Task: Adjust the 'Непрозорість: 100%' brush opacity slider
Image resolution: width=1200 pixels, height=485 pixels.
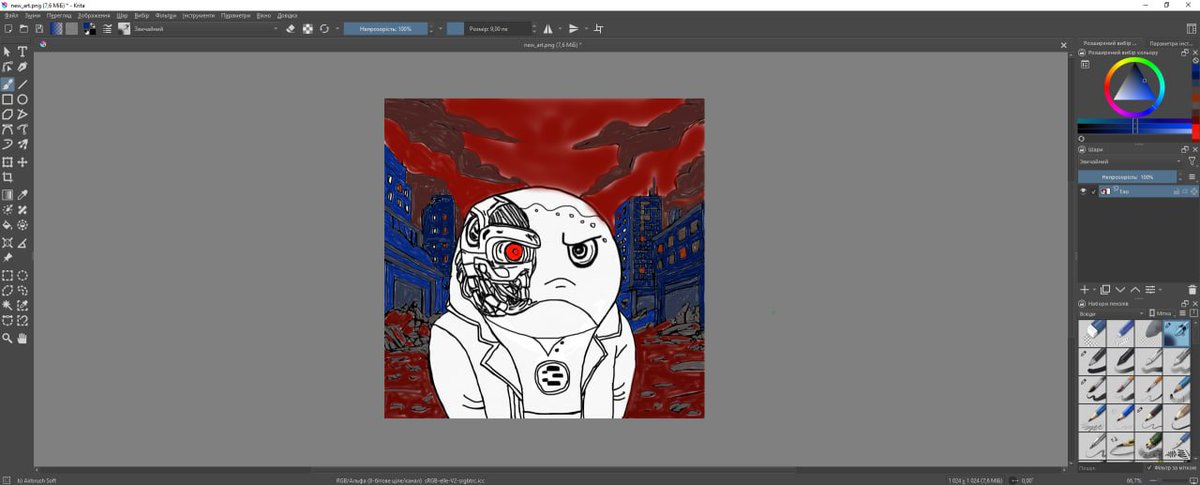Action: [x=385, y=29]
